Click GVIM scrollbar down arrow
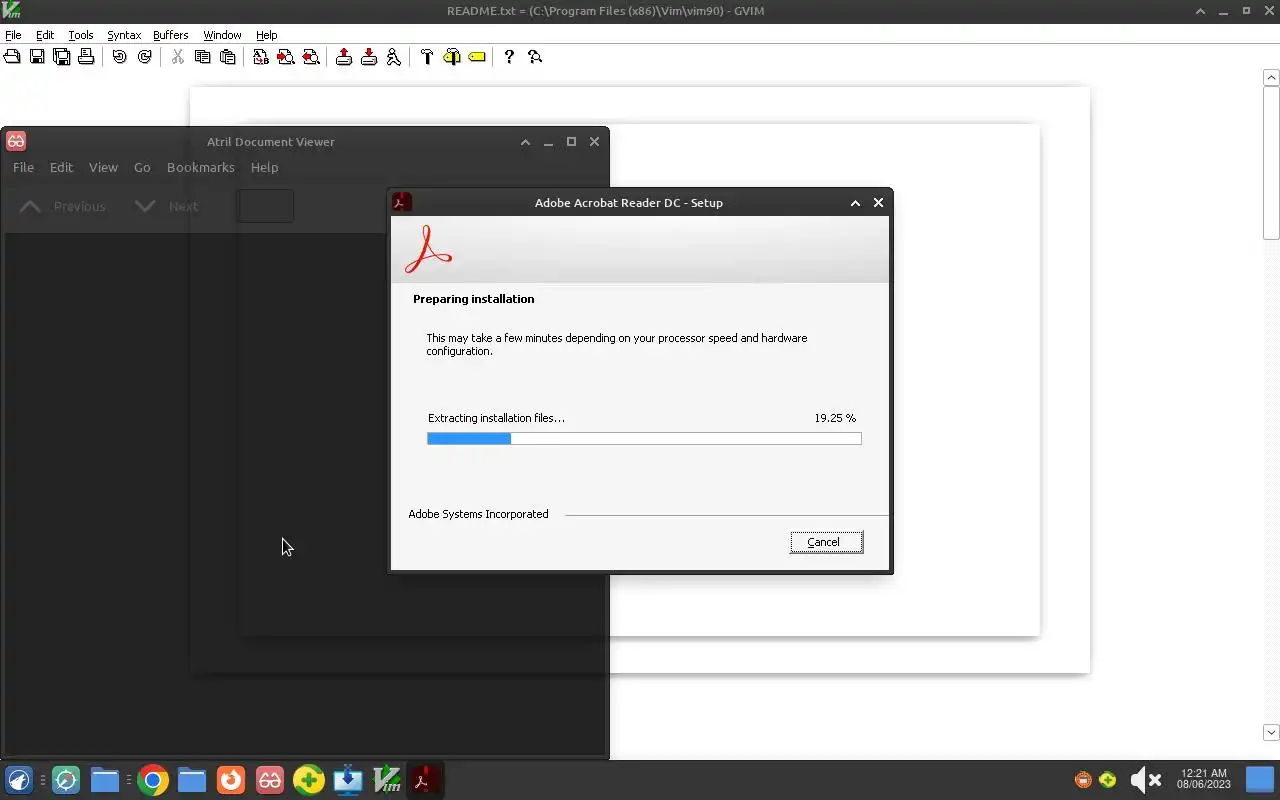Screen dimensions: 1280x800 tap(1271, 732)
